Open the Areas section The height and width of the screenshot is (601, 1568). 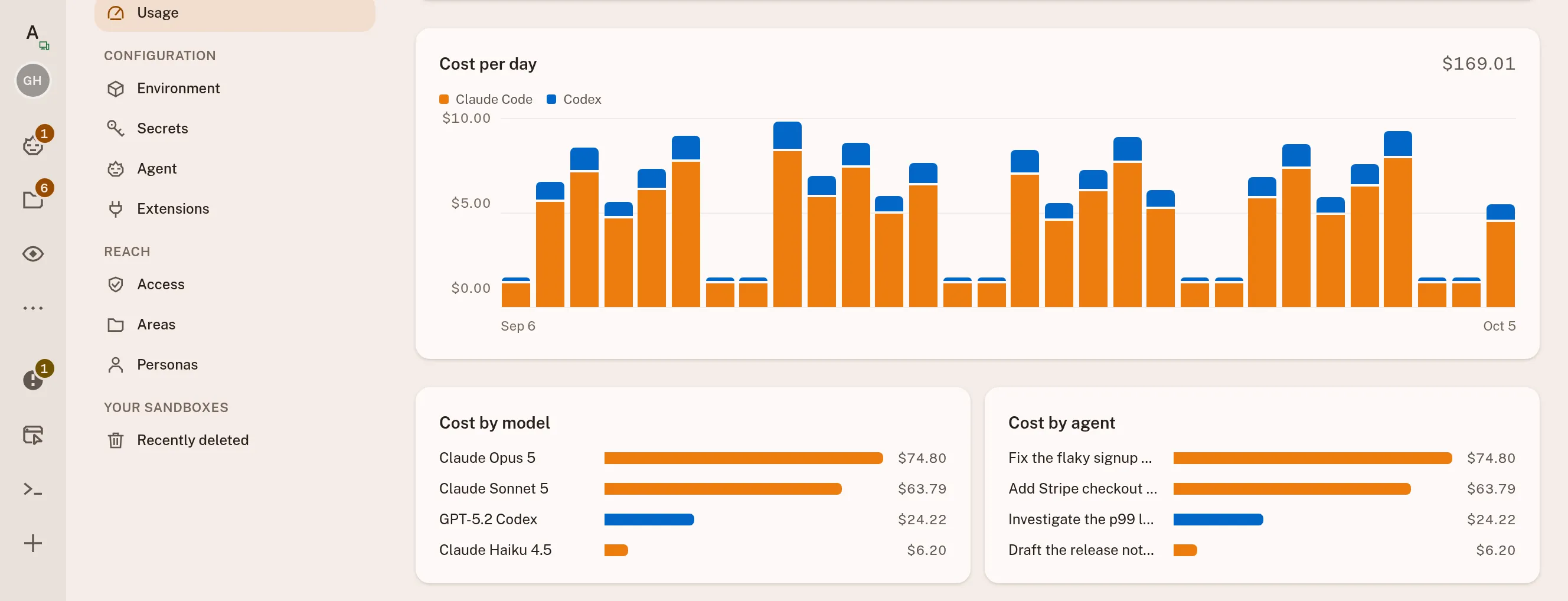tap(235, 325)
